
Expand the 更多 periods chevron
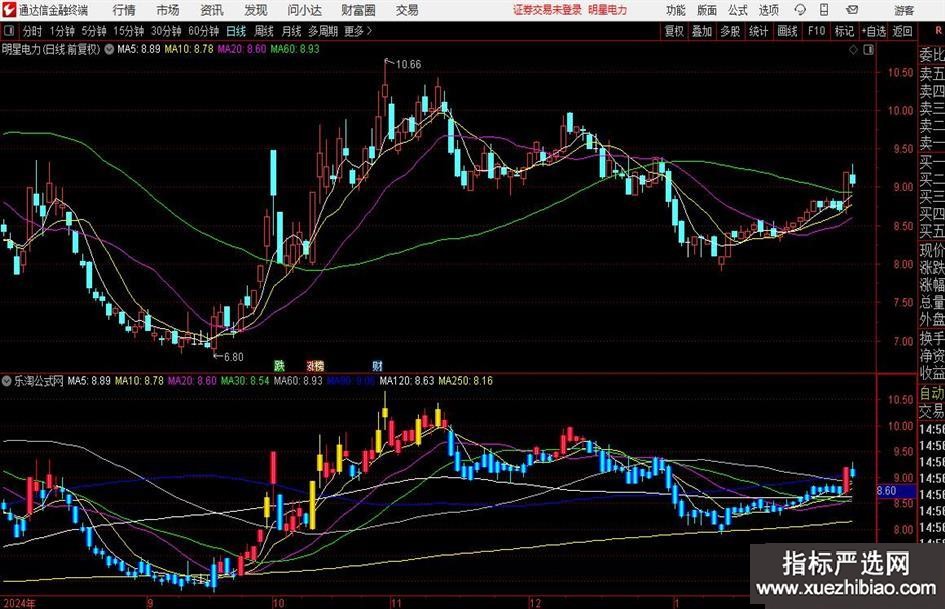pyautogui.click(x=369, y=31)
